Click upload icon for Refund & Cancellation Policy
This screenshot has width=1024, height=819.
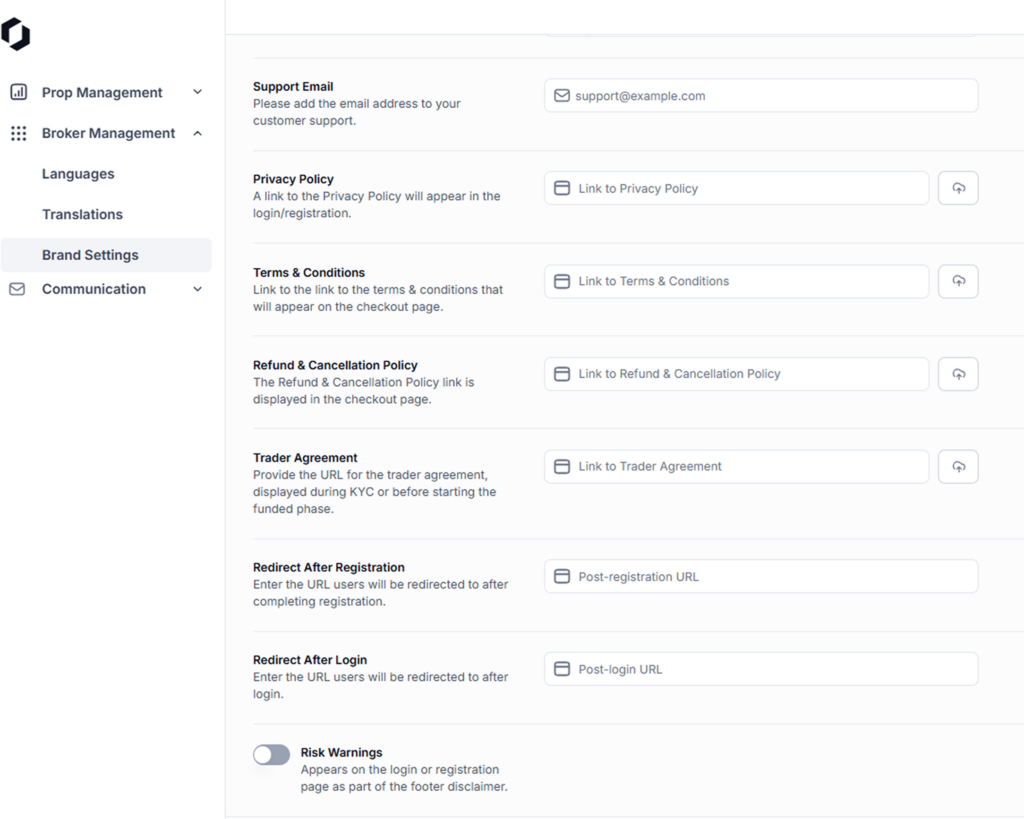click(x=958, y=374)
